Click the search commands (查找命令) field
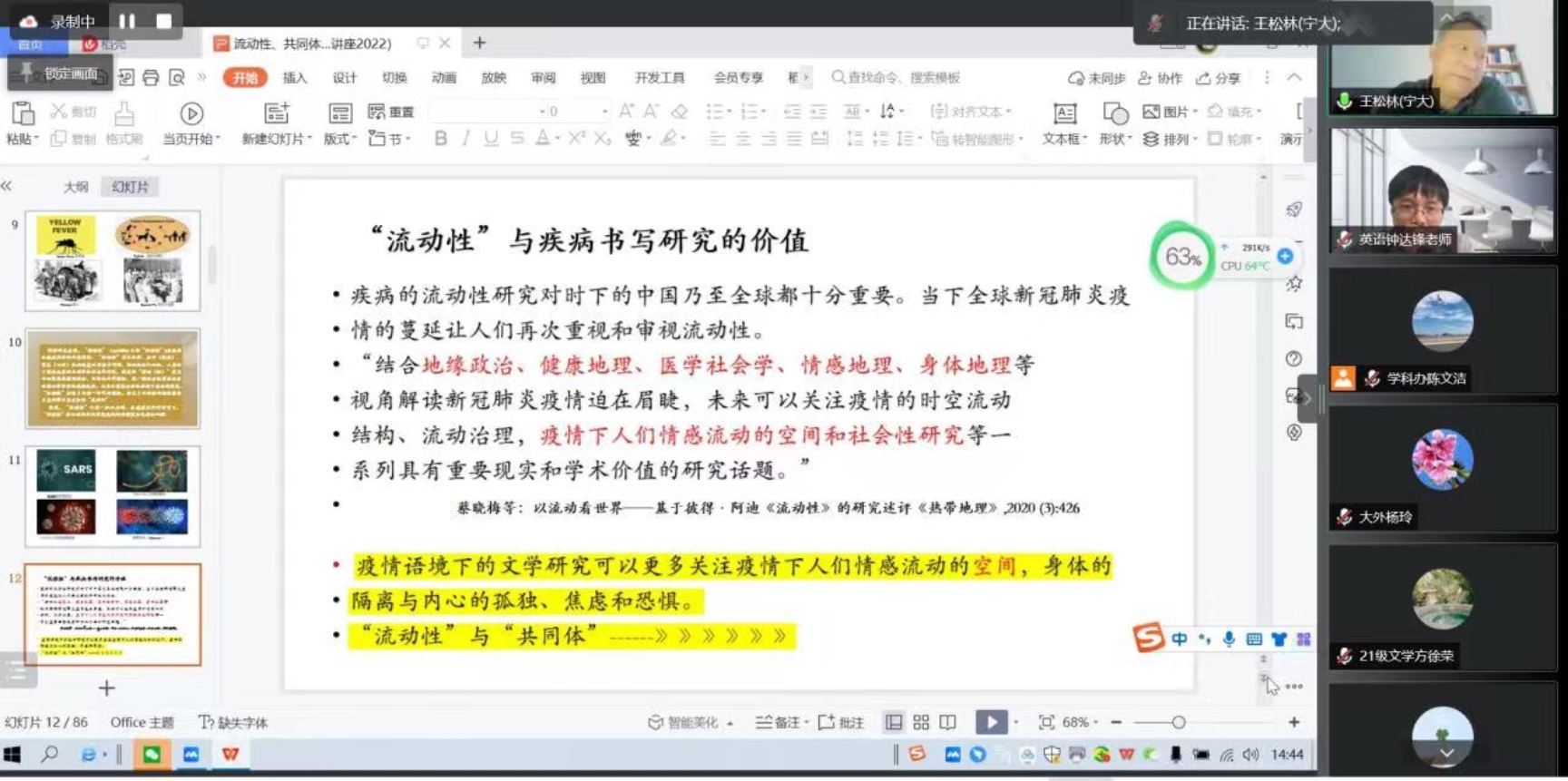Viewport: 1568px width, 781px height. point(897,77)
